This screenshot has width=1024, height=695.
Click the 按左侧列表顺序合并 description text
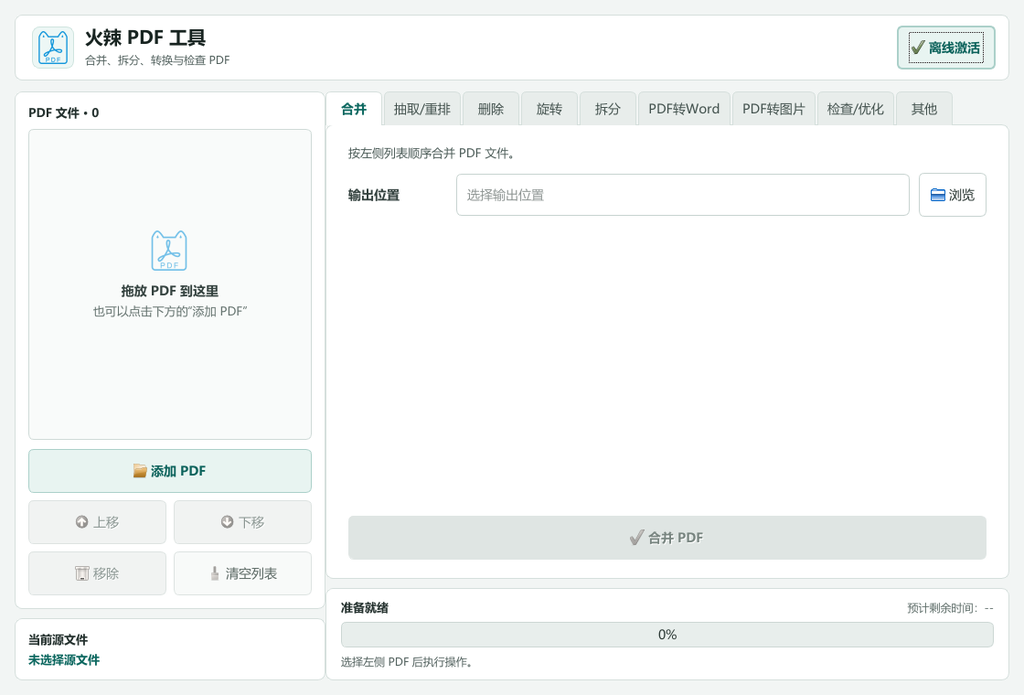click(x=431, y=154)
